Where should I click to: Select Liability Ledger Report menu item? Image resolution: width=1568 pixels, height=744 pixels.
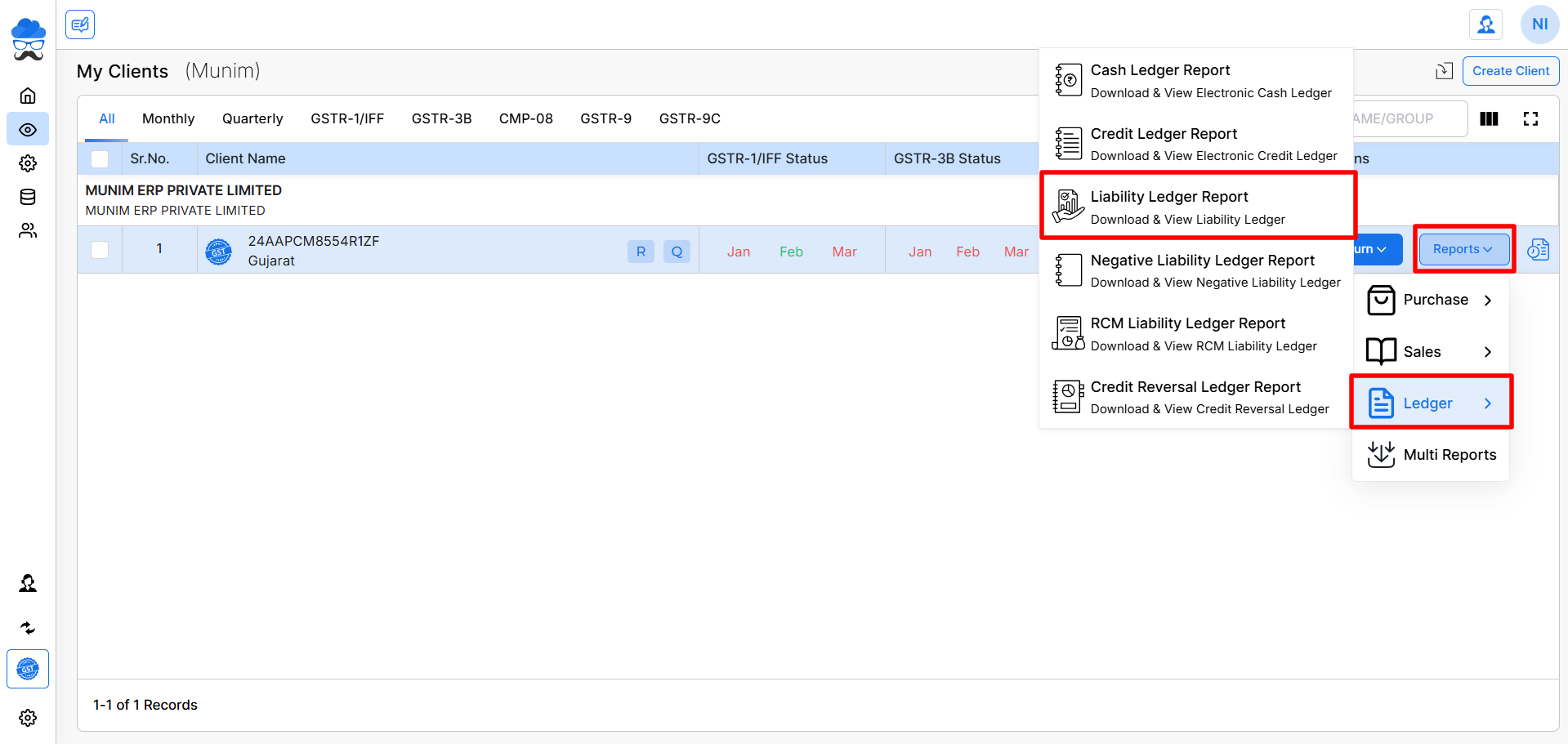click(x=1197, y=207)
